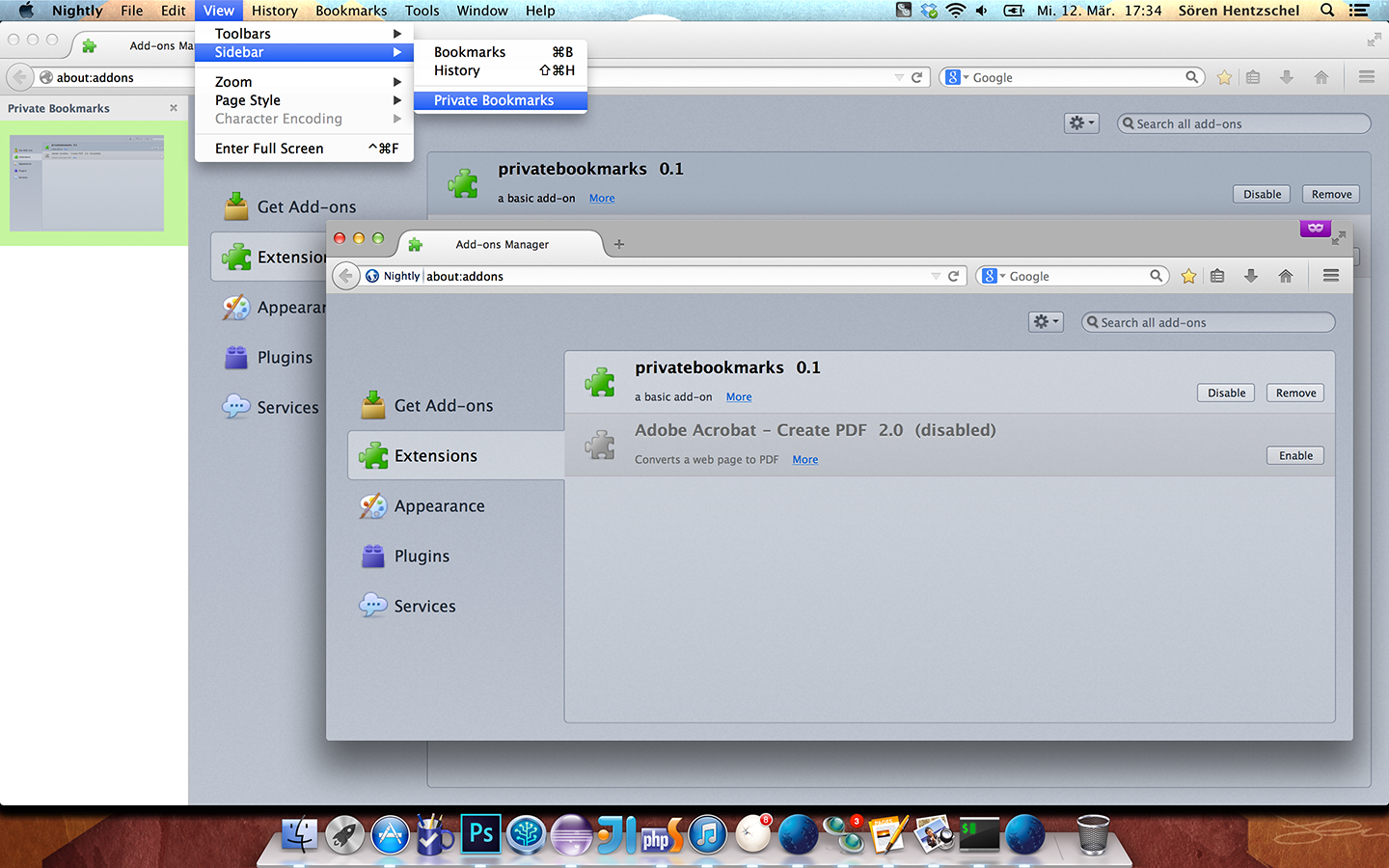Reload the page in the background window
Image resolution: width=1389 pixels, height=868 pixels.
917,77
